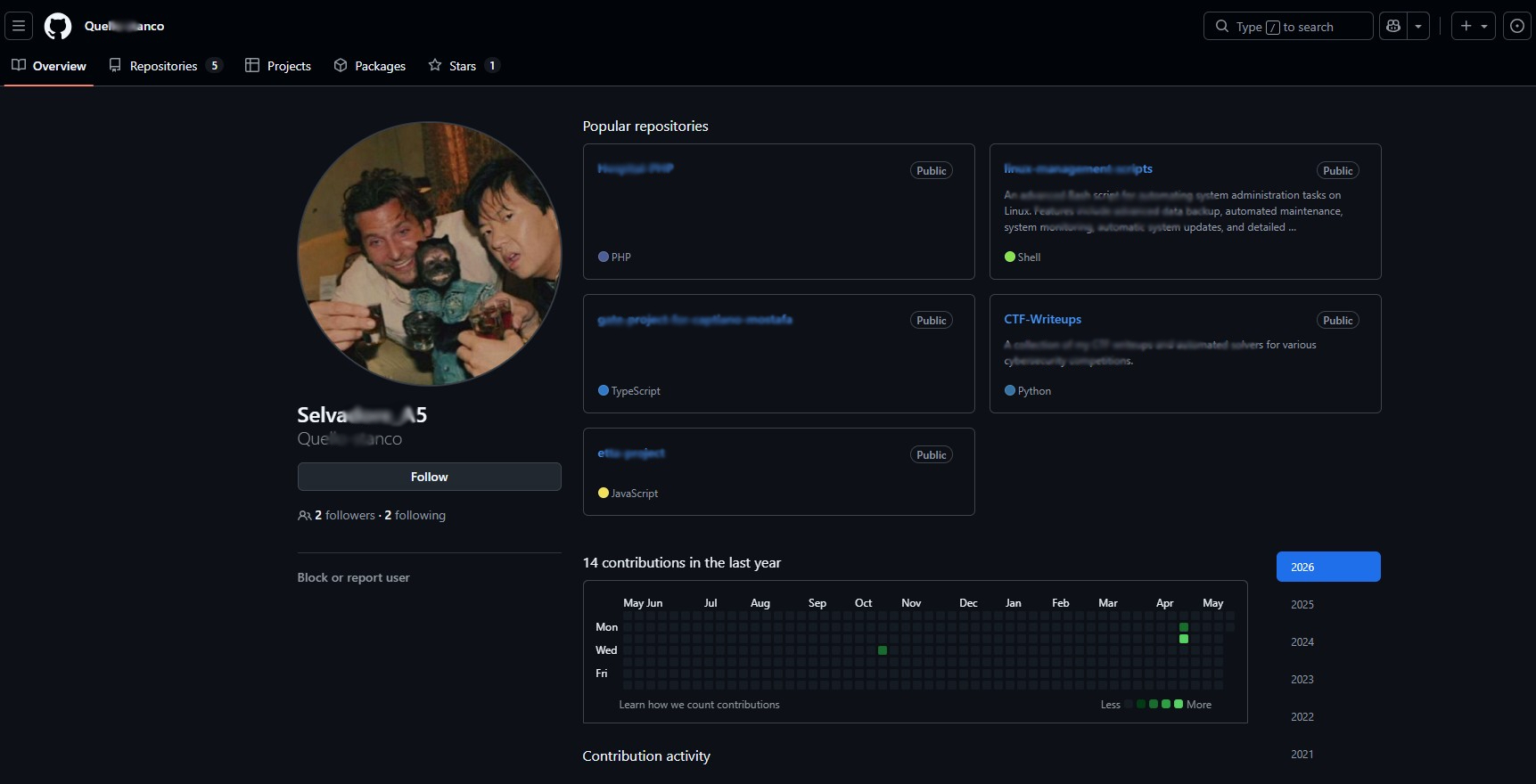Click the GitHub octocat logo
This screenshot has height=784, width=1536.
tap(58, 26)
